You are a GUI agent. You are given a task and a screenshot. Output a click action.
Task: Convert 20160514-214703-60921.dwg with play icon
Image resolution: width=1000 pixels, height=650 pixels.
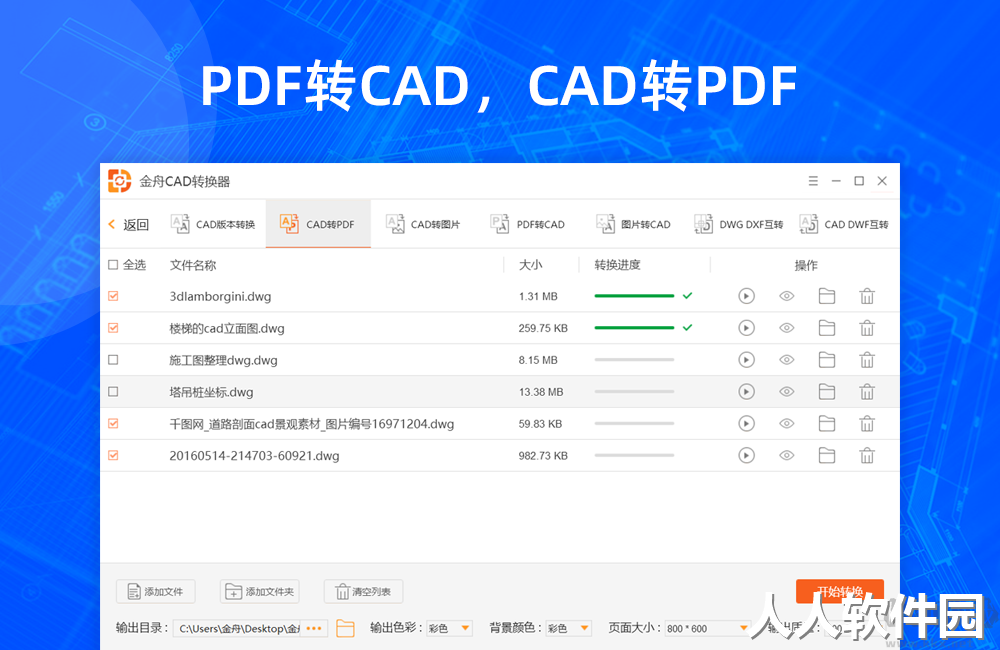(746, 455)
